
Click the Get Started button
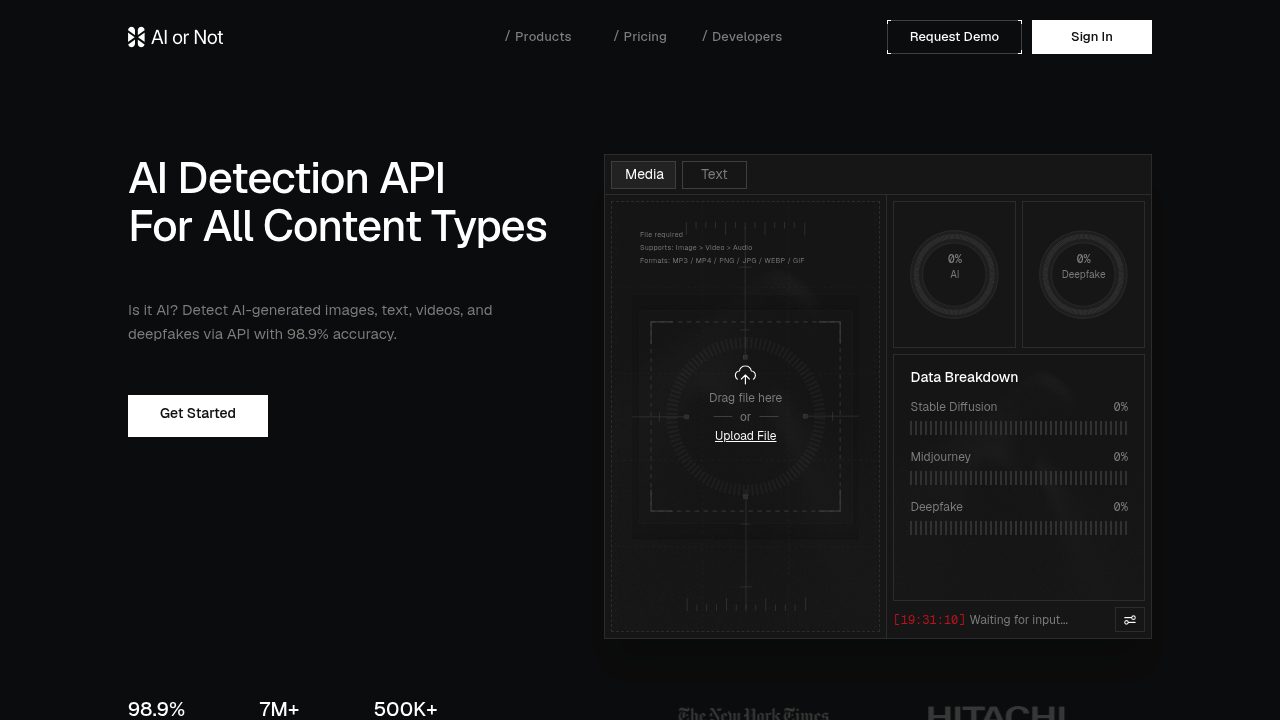point(198,416)
